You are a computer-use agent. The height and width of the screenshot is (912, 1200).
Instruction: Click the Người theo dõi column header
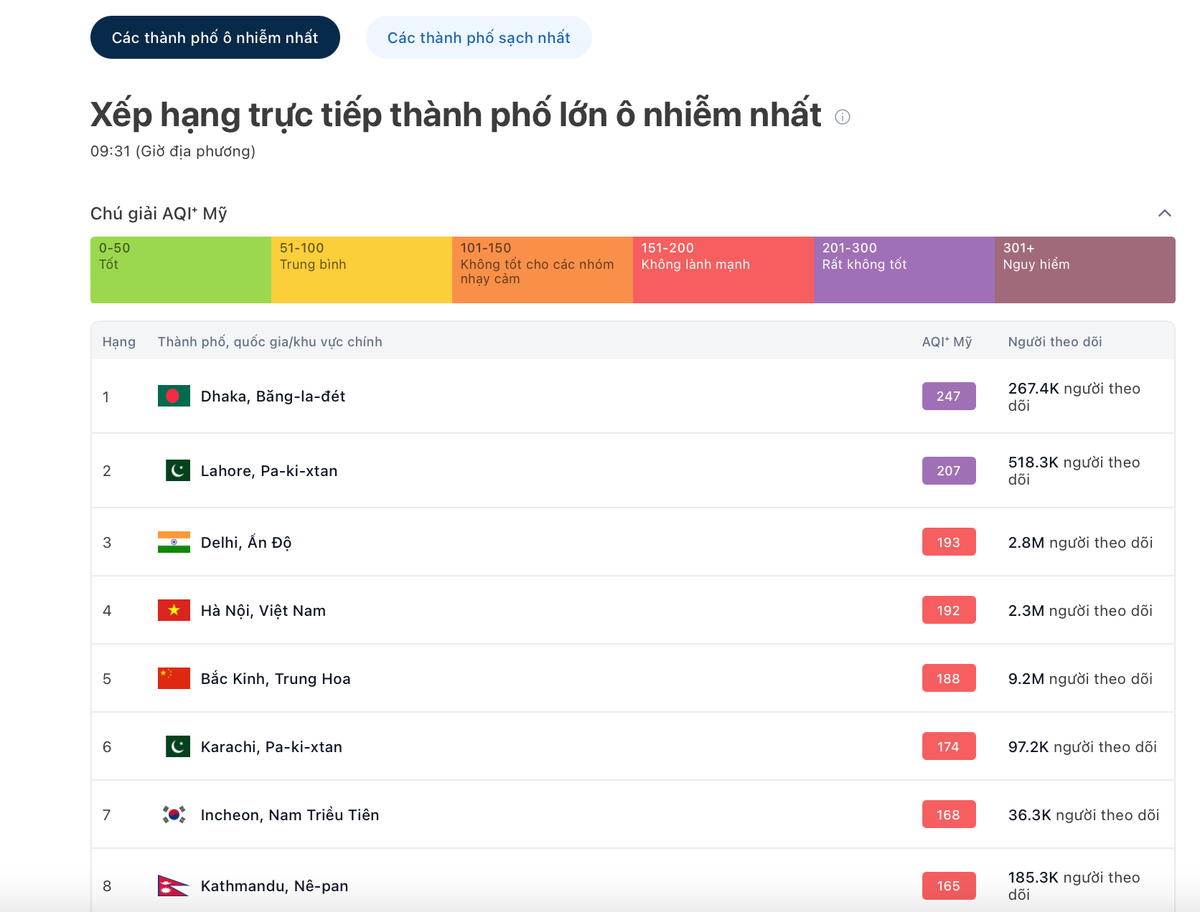[x=1054, y=342]
